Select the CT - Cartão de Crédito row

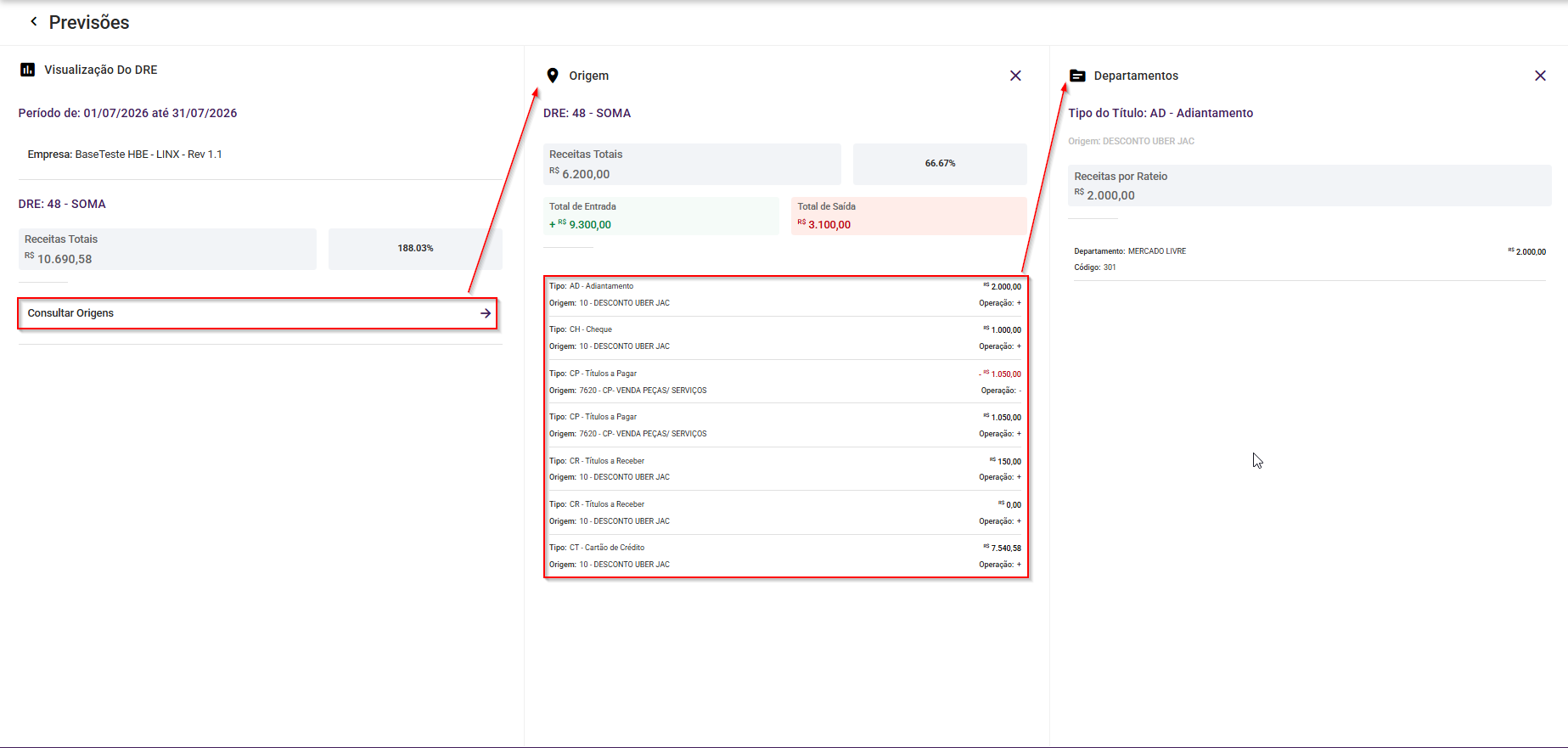point(785,556)
